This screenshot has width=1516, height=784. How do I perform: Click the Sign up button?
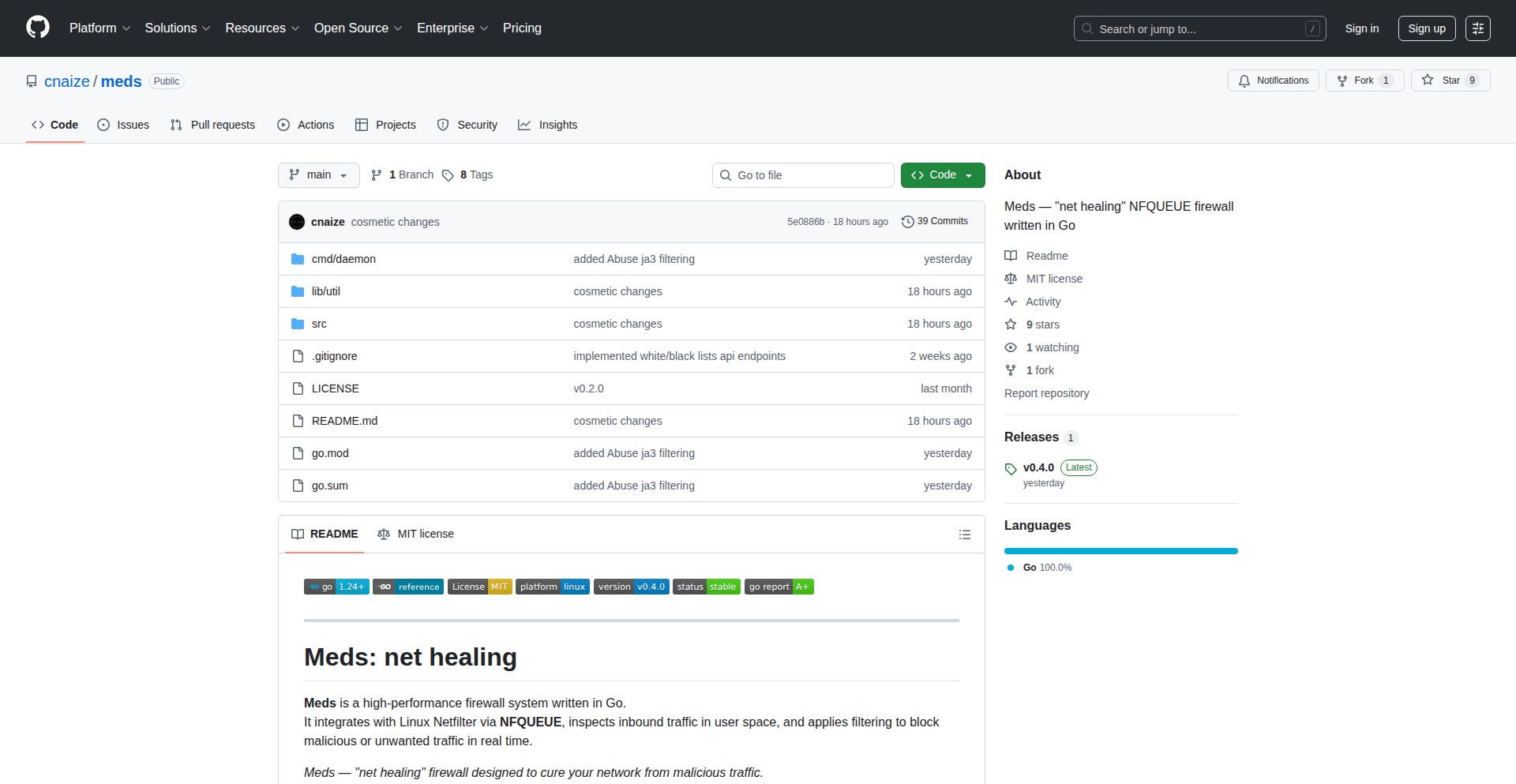click(x=1426, y=28)
